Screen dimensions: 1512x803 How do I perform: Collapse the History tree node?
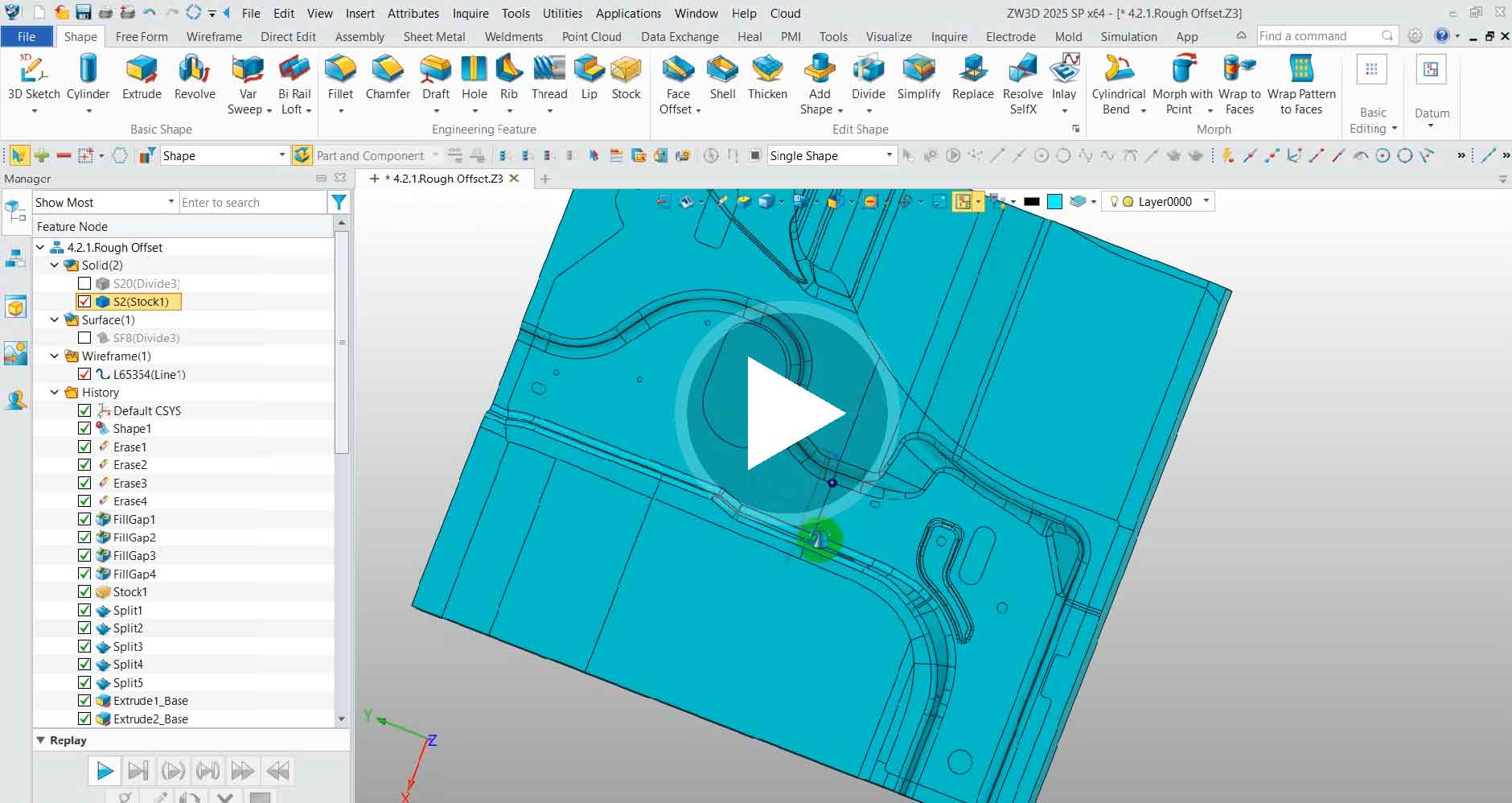point(55,393)
